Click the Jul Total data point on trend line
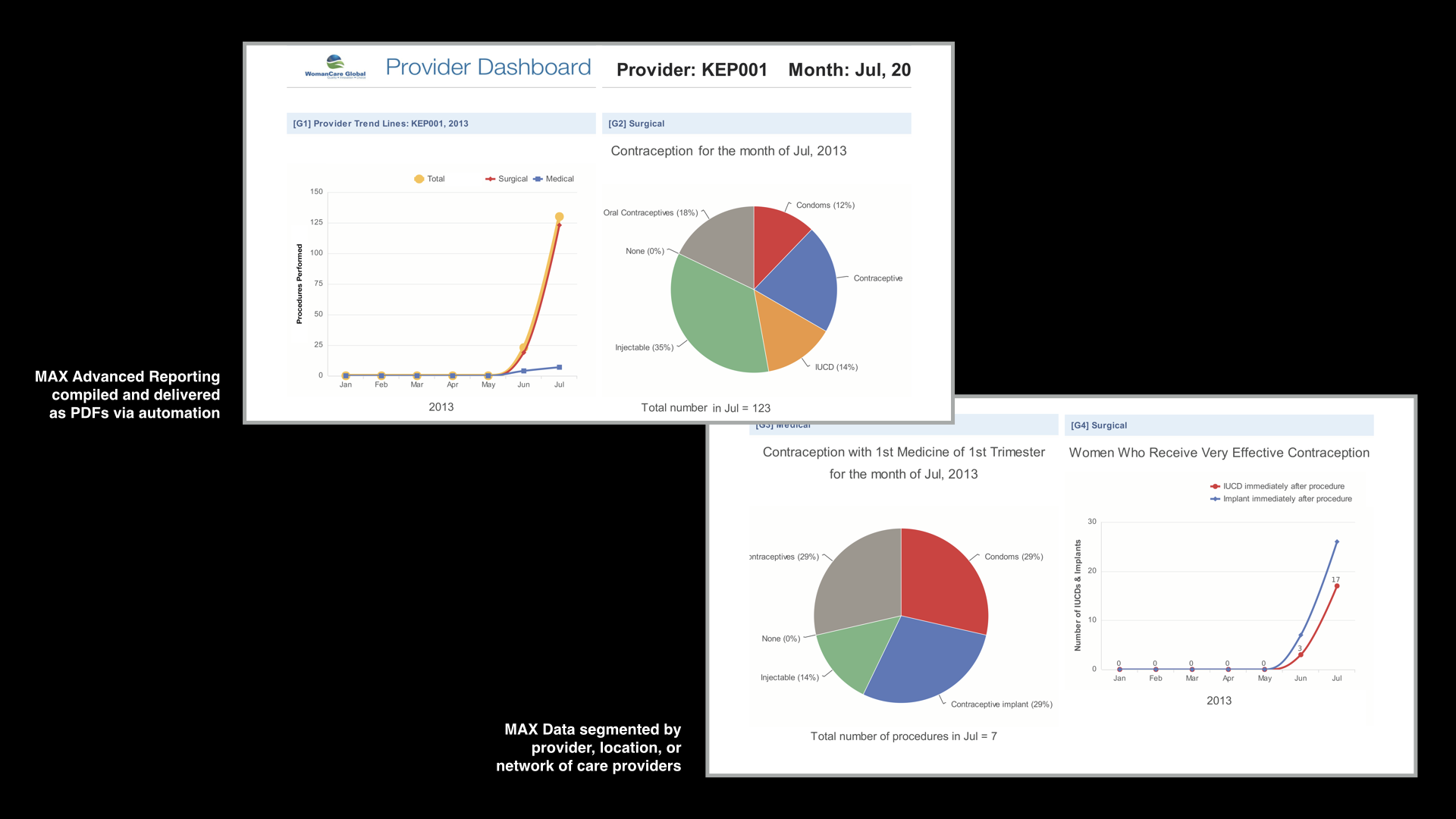Viewport: 1456px width, 819px height. pos(560,217)
